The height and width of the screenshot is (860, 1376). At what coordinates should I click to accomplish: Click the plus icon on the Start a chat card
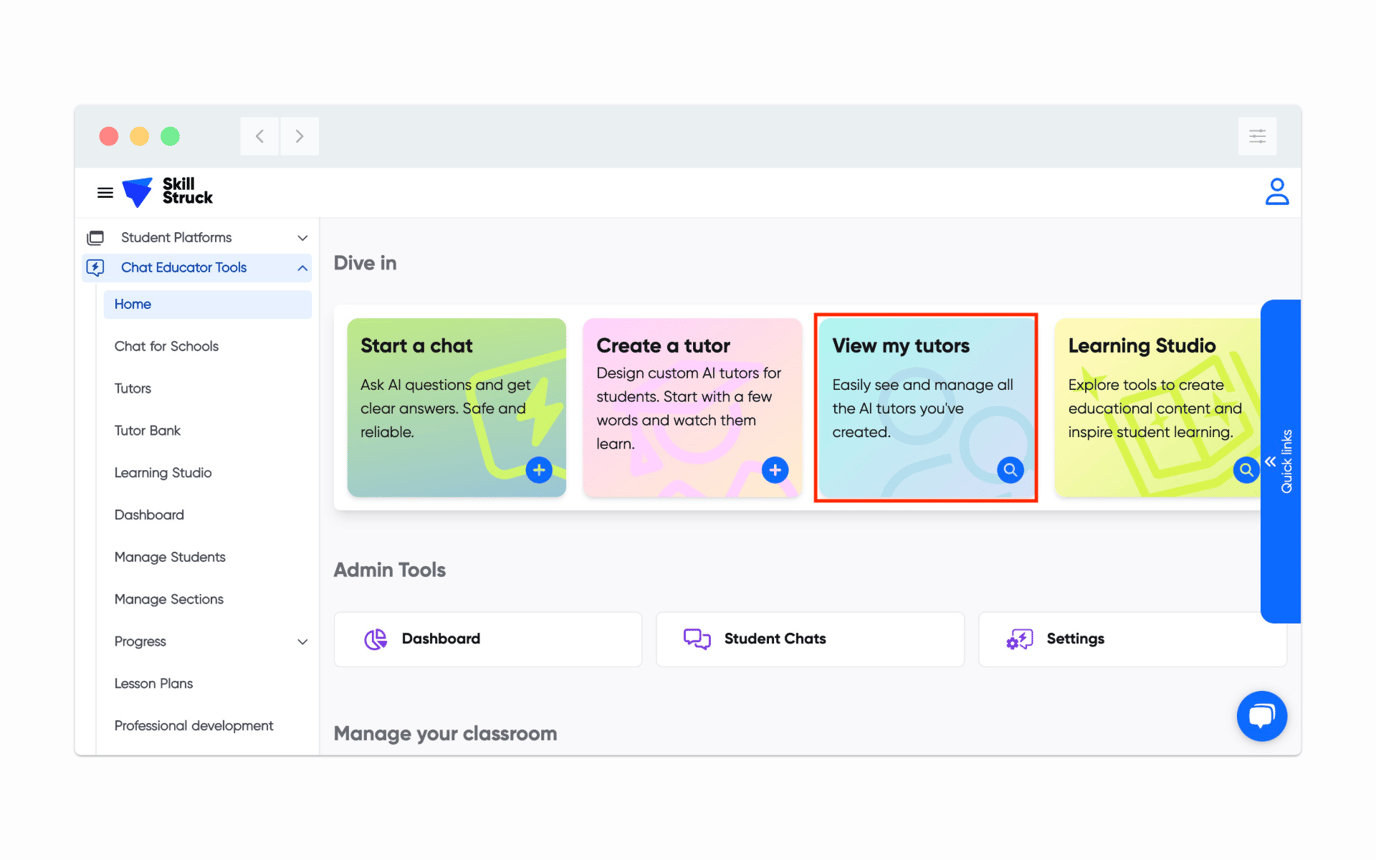(x=539, y=470)
